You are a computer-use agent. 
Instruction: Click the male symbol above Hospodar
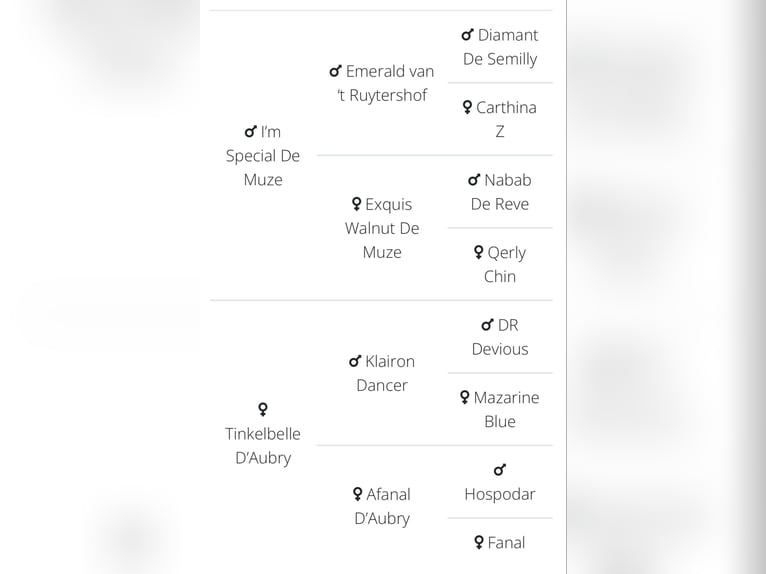500,470
